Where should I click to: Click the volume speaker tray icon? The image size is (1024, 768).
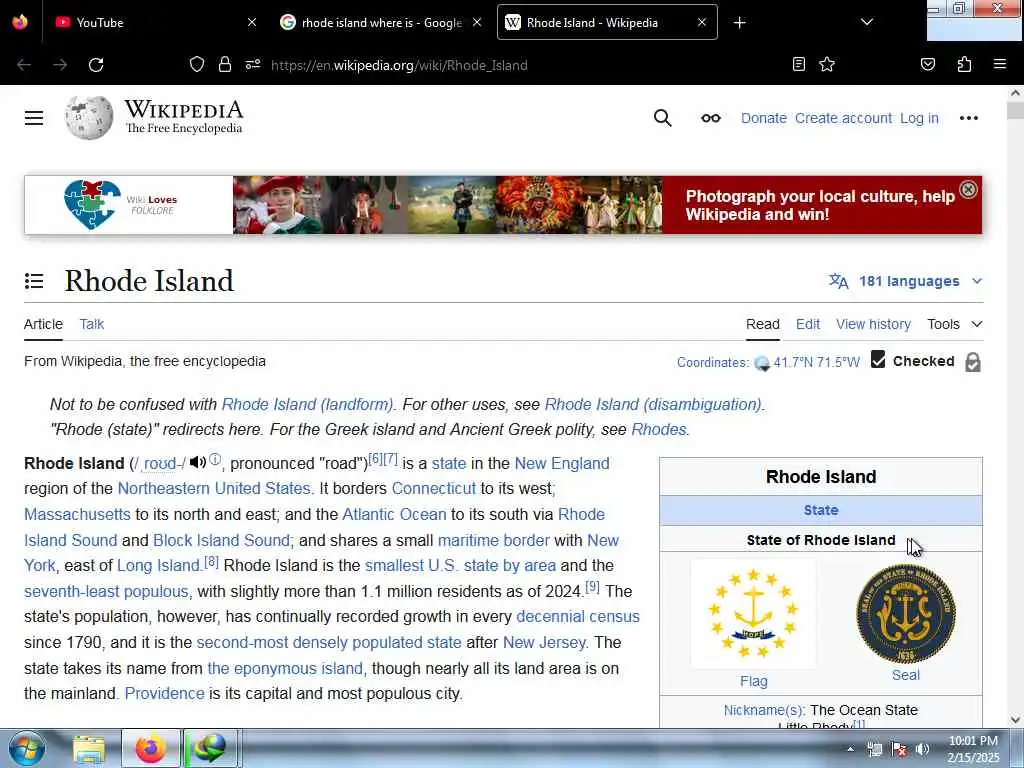click(922, 749)
